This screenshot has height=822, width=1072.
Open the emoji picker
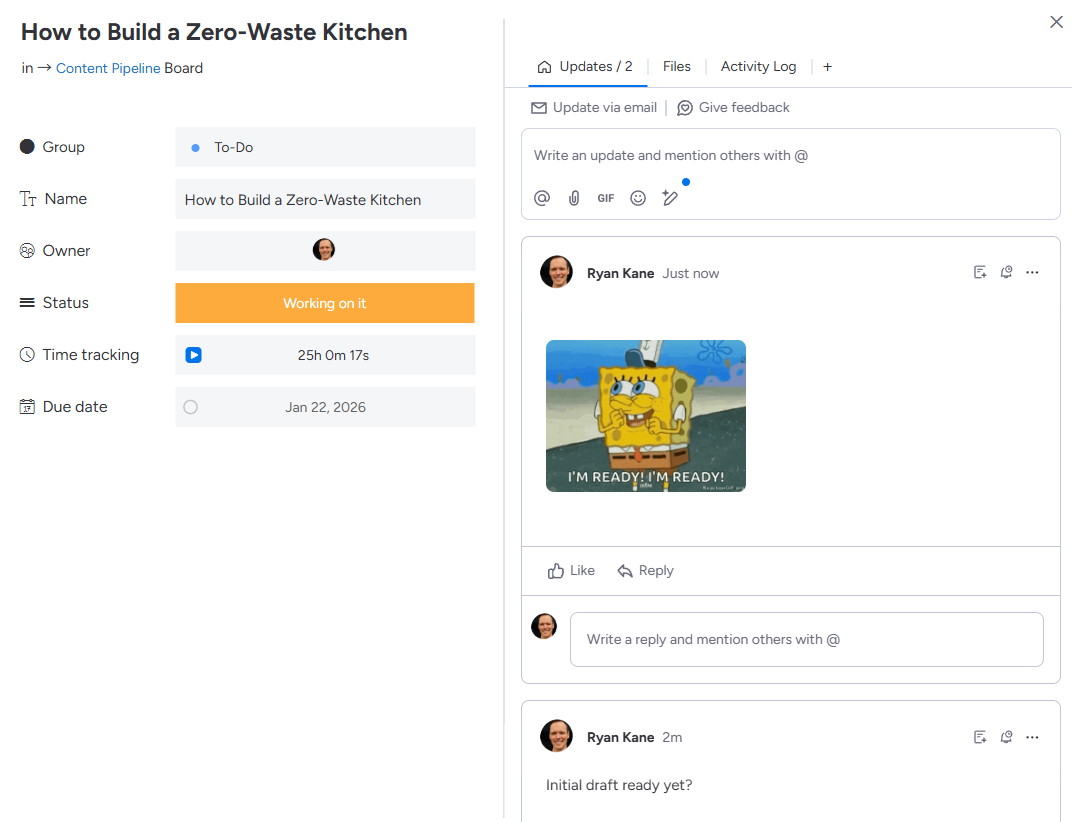tap(638, 198)
